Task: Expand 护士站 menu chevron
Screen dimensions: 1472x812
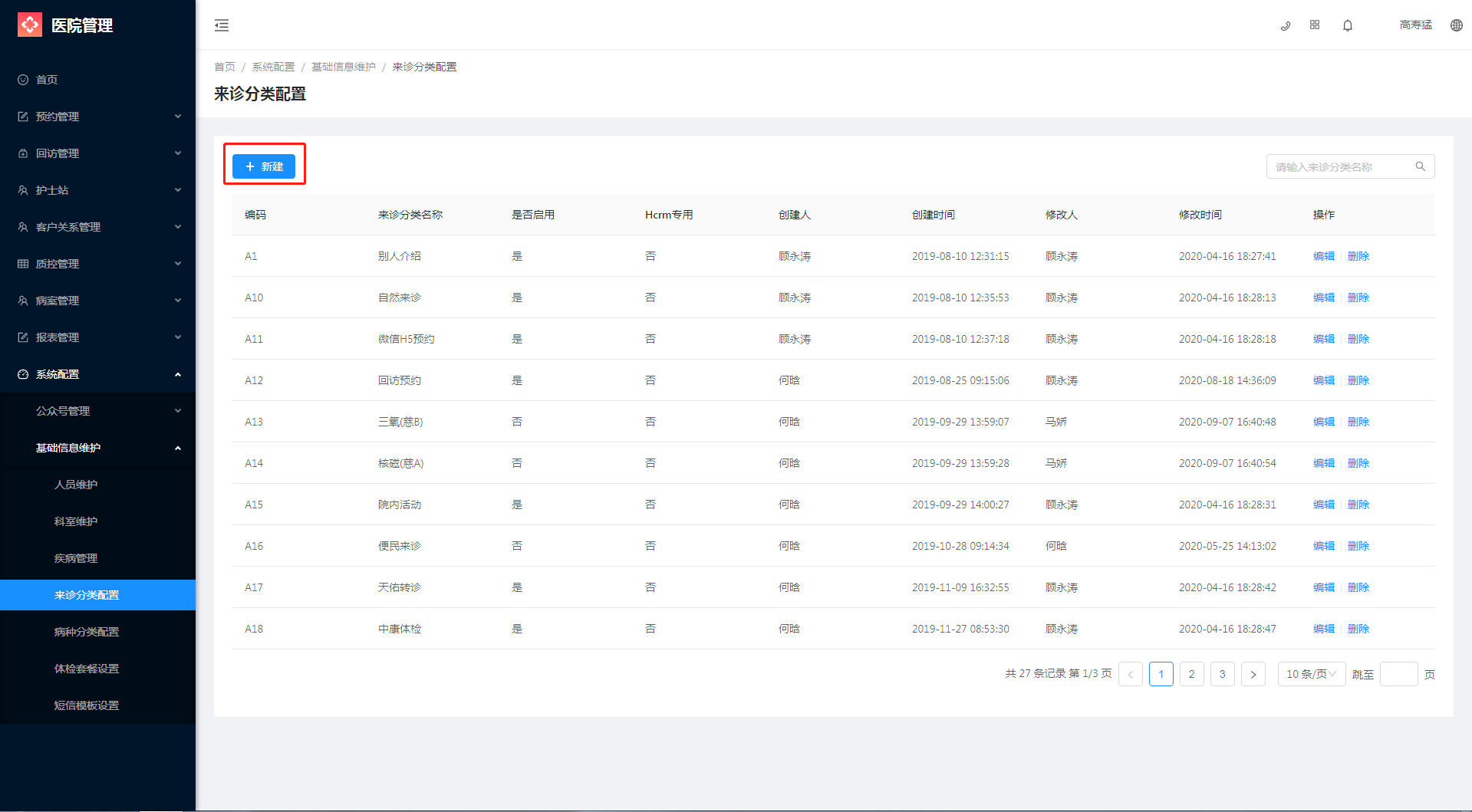Action: pos(178,190)
